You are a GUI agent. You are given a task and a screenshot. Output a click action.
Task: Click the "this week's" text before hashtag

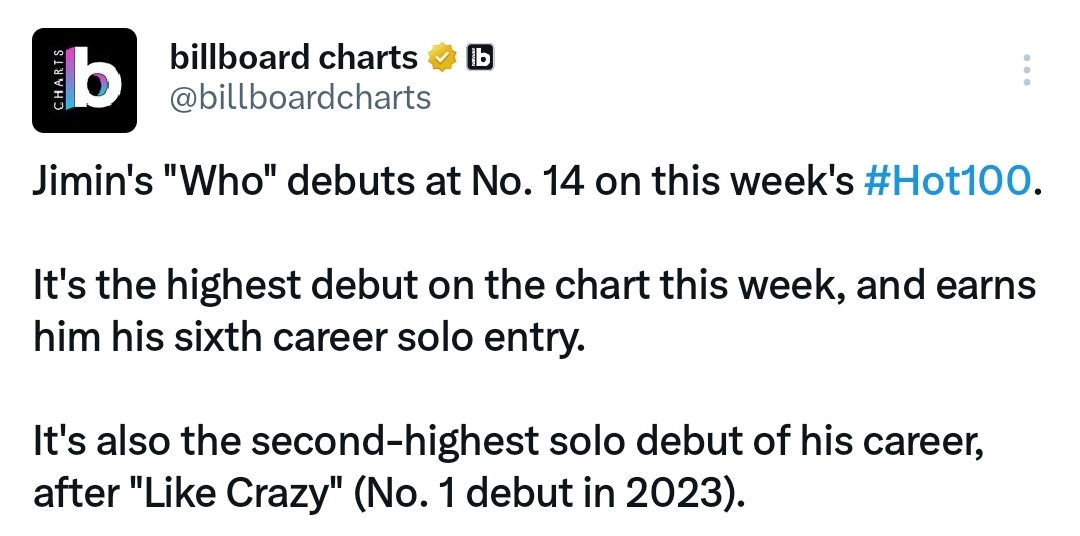753,181
